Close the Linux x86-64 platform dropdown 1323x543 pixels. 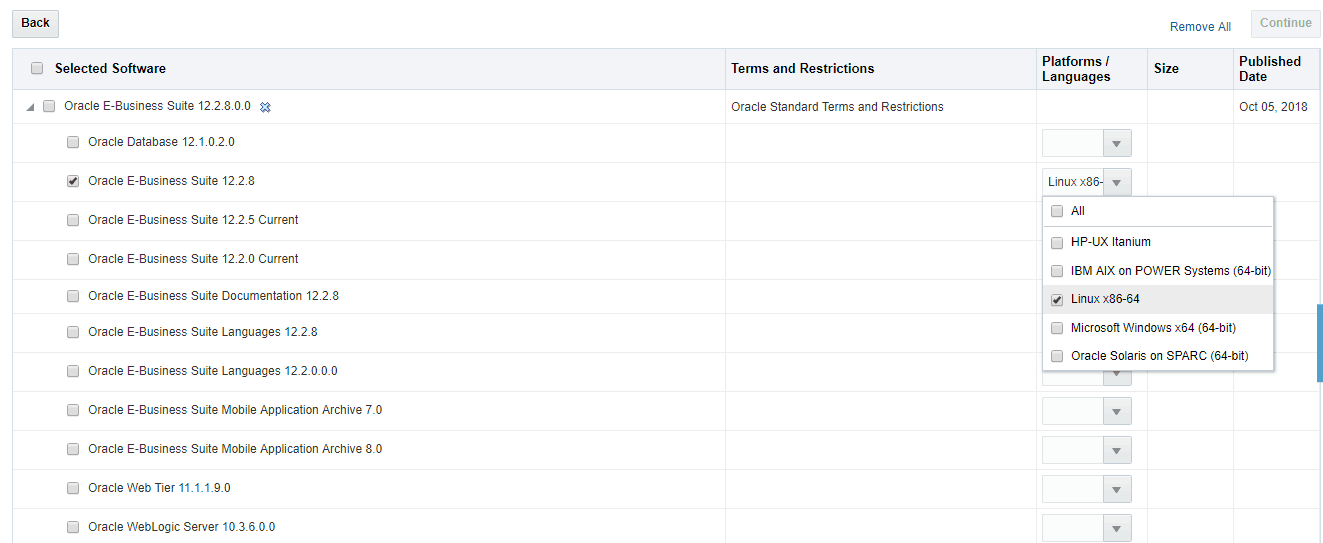pyautogui.click(x=1117, y=182)
